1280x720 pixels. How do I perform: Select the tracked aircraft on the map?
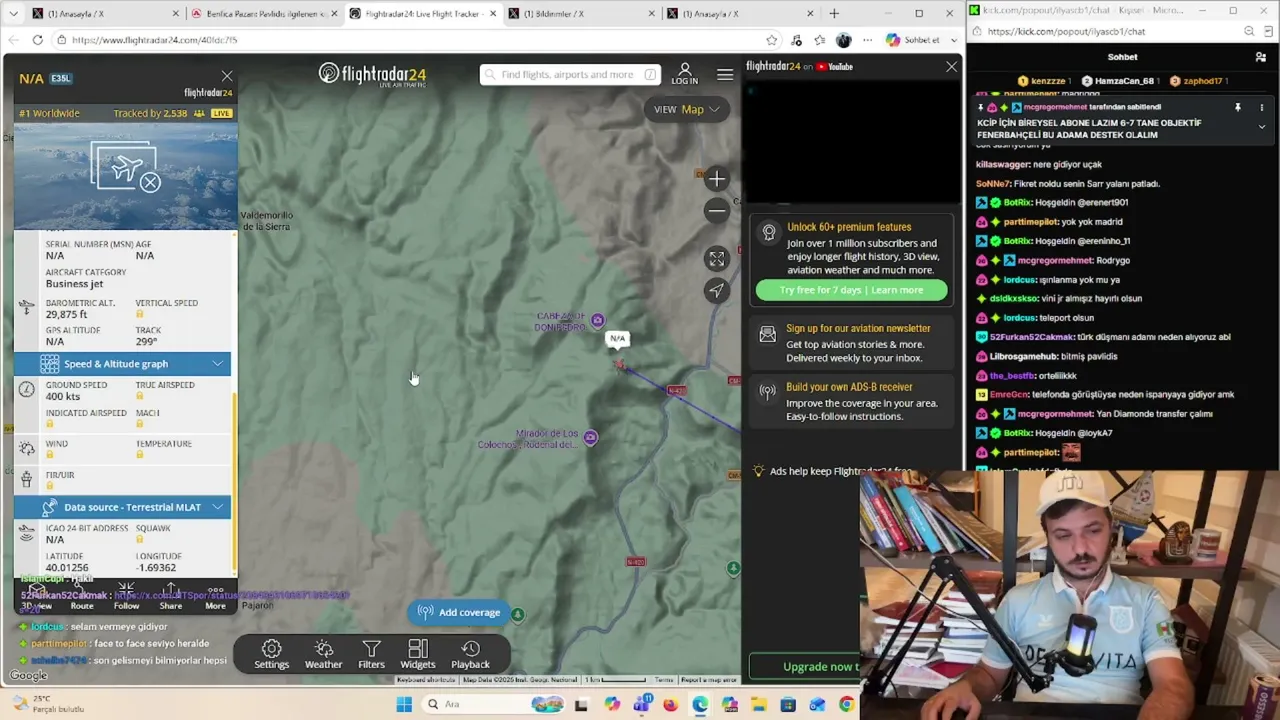pos(619,365)
